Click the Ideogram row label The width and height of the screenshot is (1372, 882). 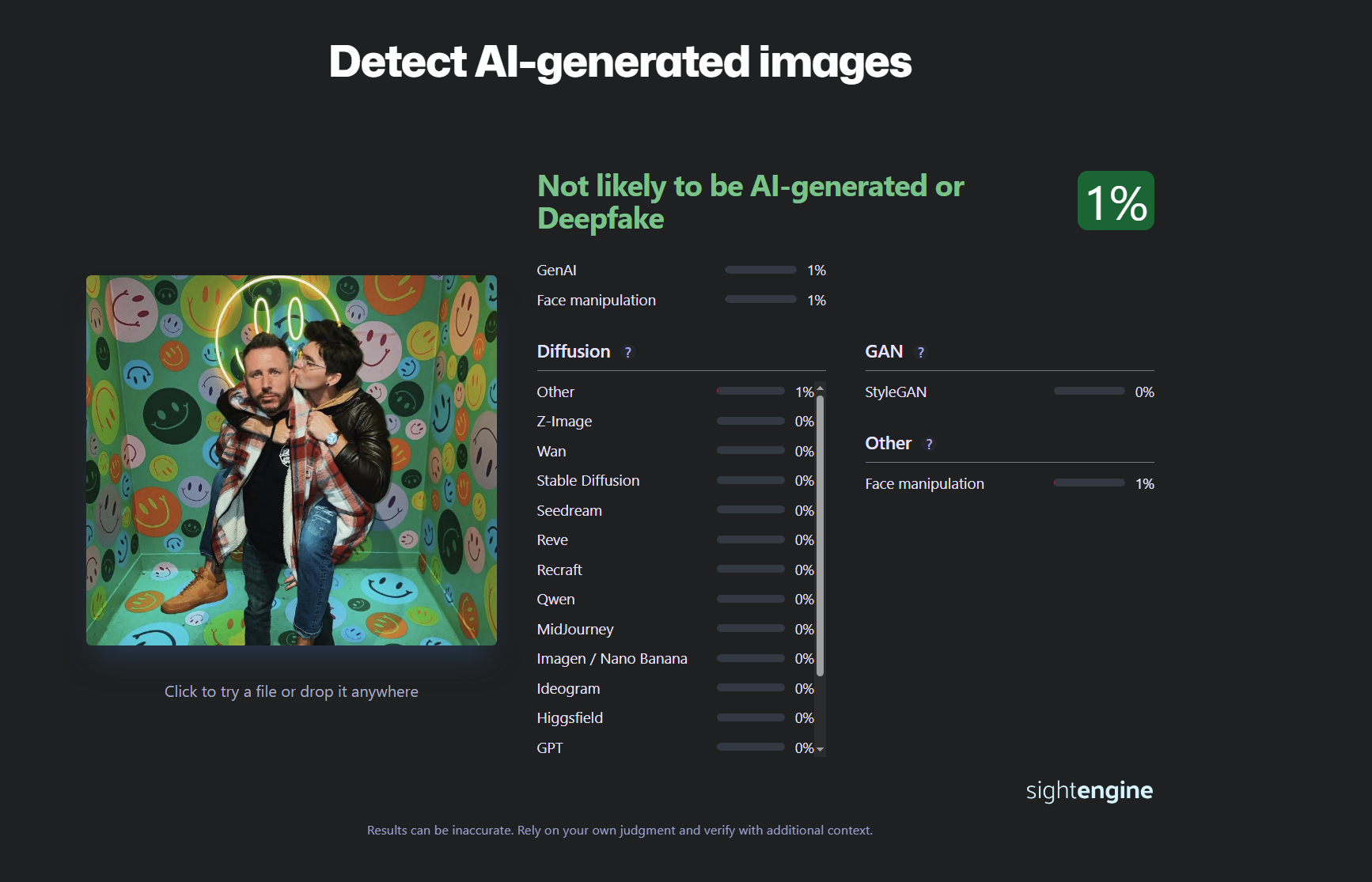568,689
